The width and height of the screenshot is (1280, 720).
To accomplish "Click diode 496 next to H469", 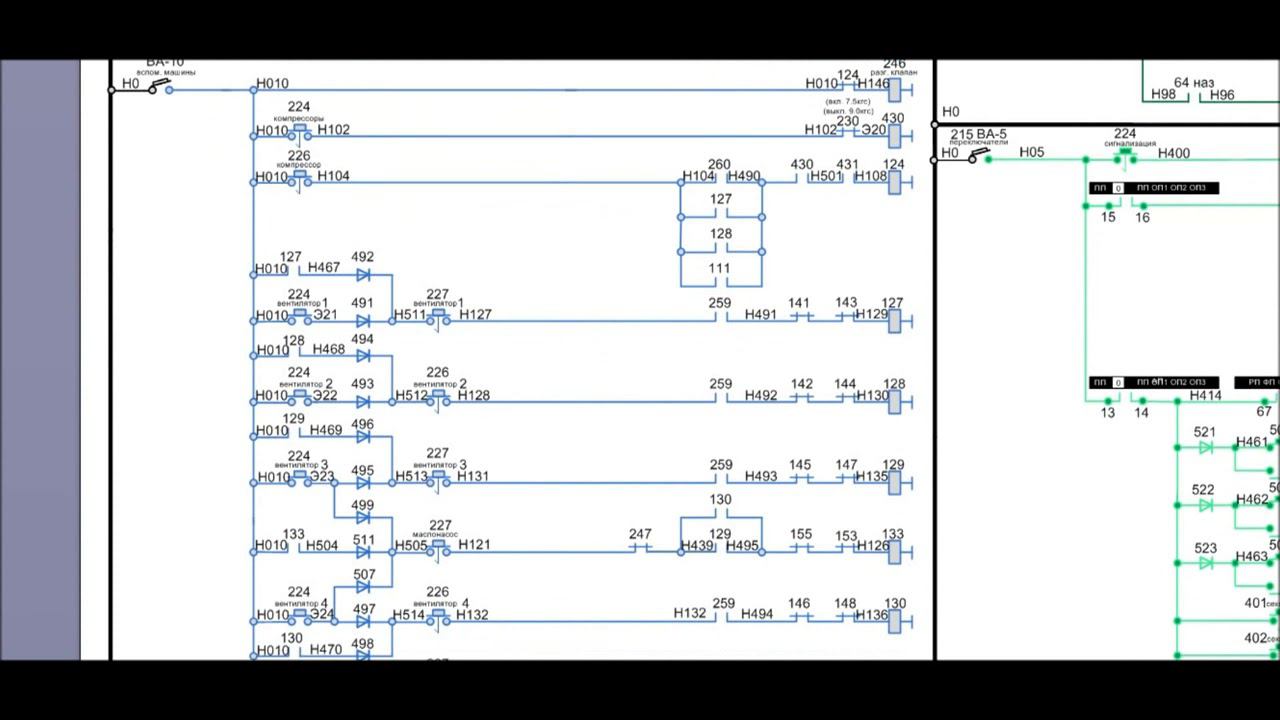I will pos(363,436).
